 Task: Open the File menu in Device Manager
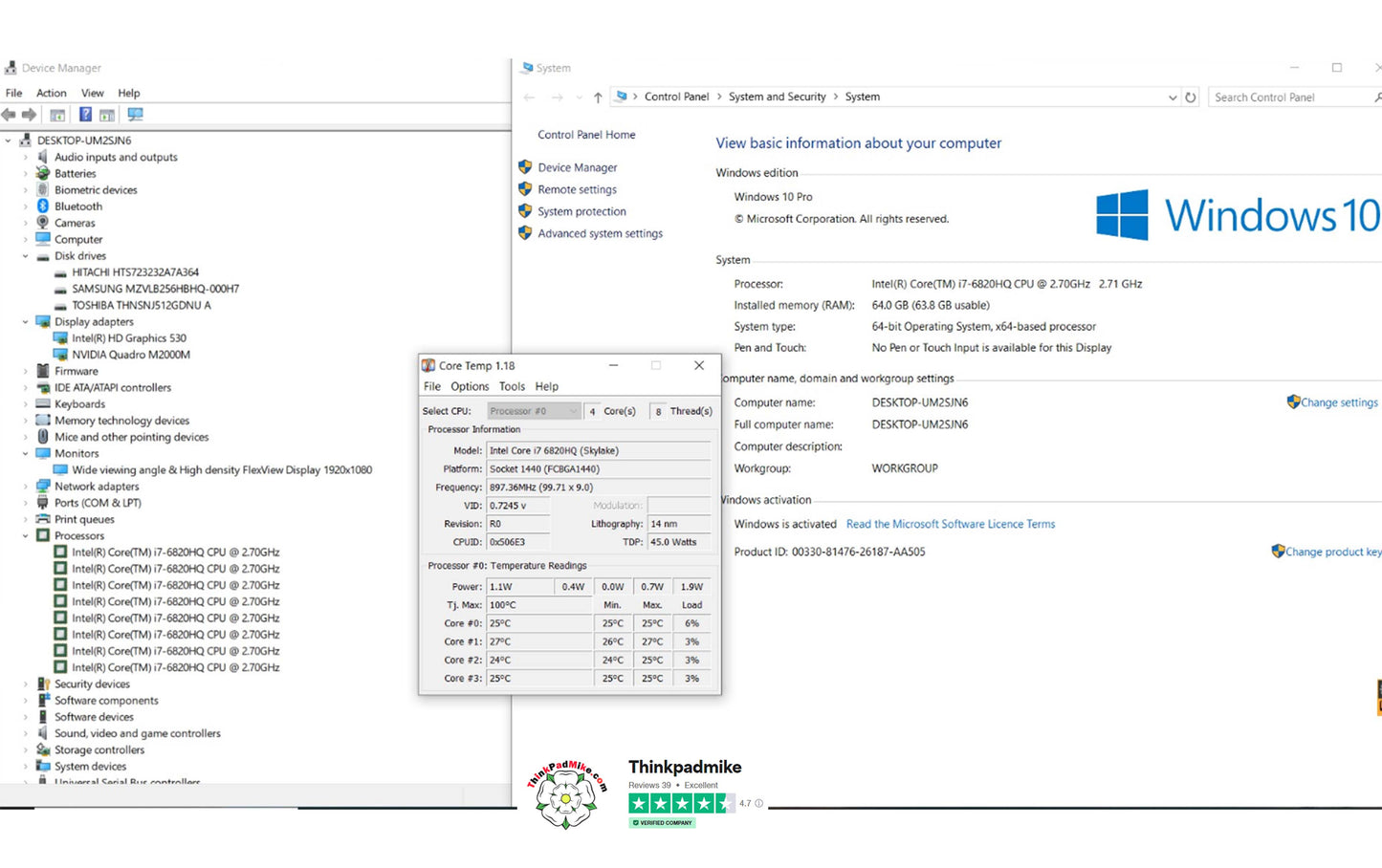click(14, 94)
